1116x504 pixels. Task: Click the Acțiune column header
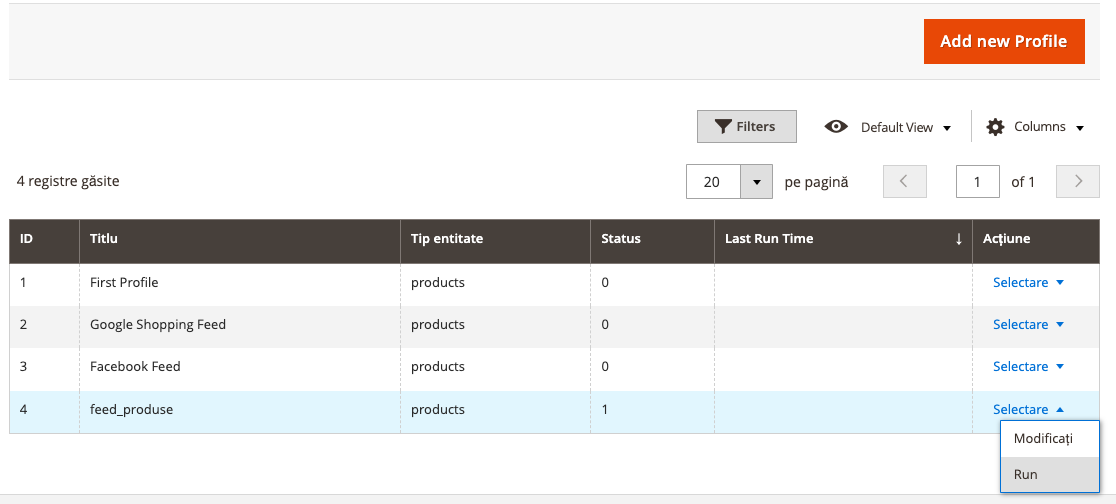tap(1036, 239)
